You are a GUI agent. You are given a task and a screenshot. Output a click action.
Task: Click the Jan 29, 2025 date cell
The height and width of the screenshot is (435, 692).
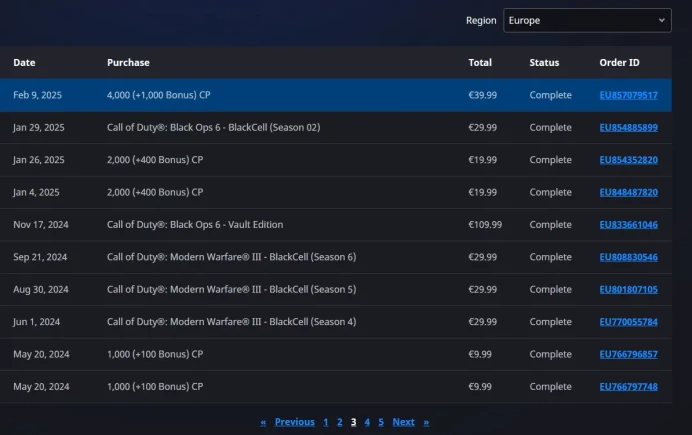pyautogui.click(x=38, y=128)
